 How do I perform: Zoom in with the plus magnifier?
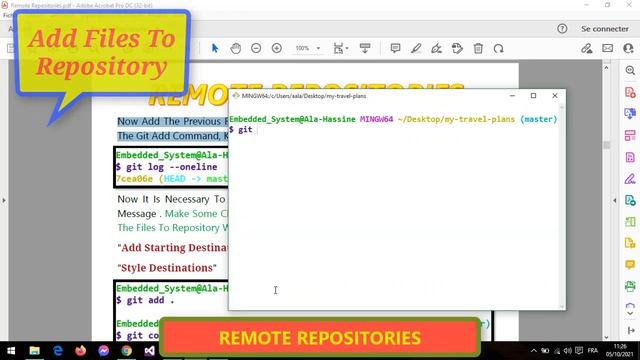(x=277, y=49)
